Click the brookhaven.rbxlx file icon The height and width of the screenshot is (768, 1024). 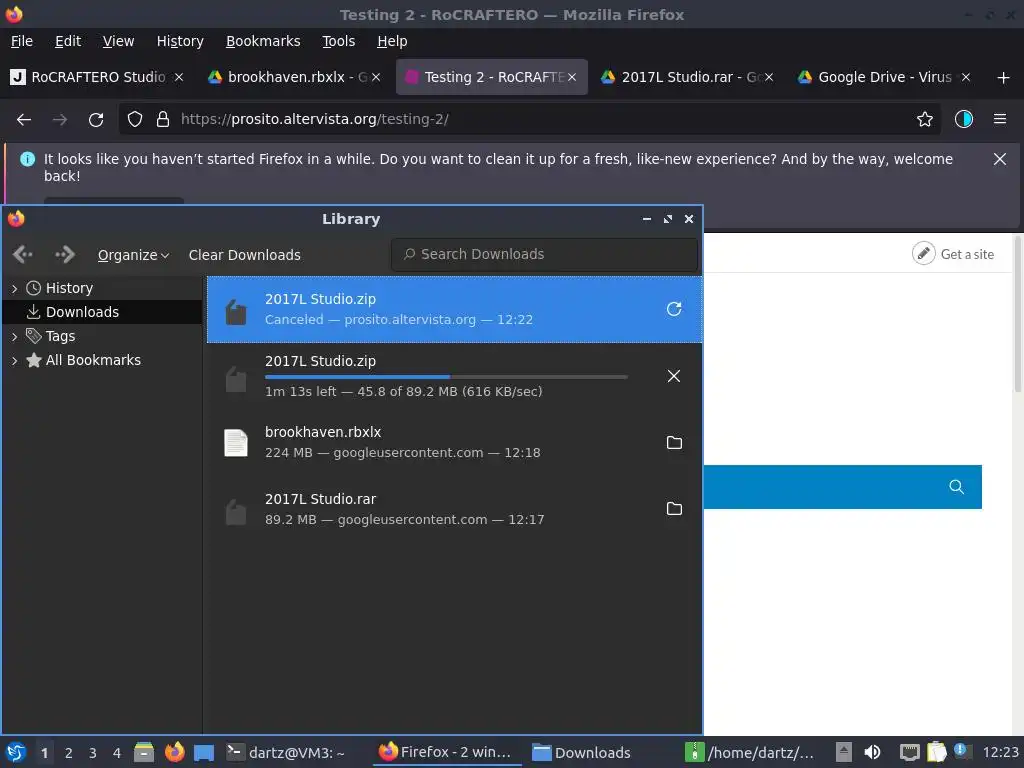coord(236,443)
